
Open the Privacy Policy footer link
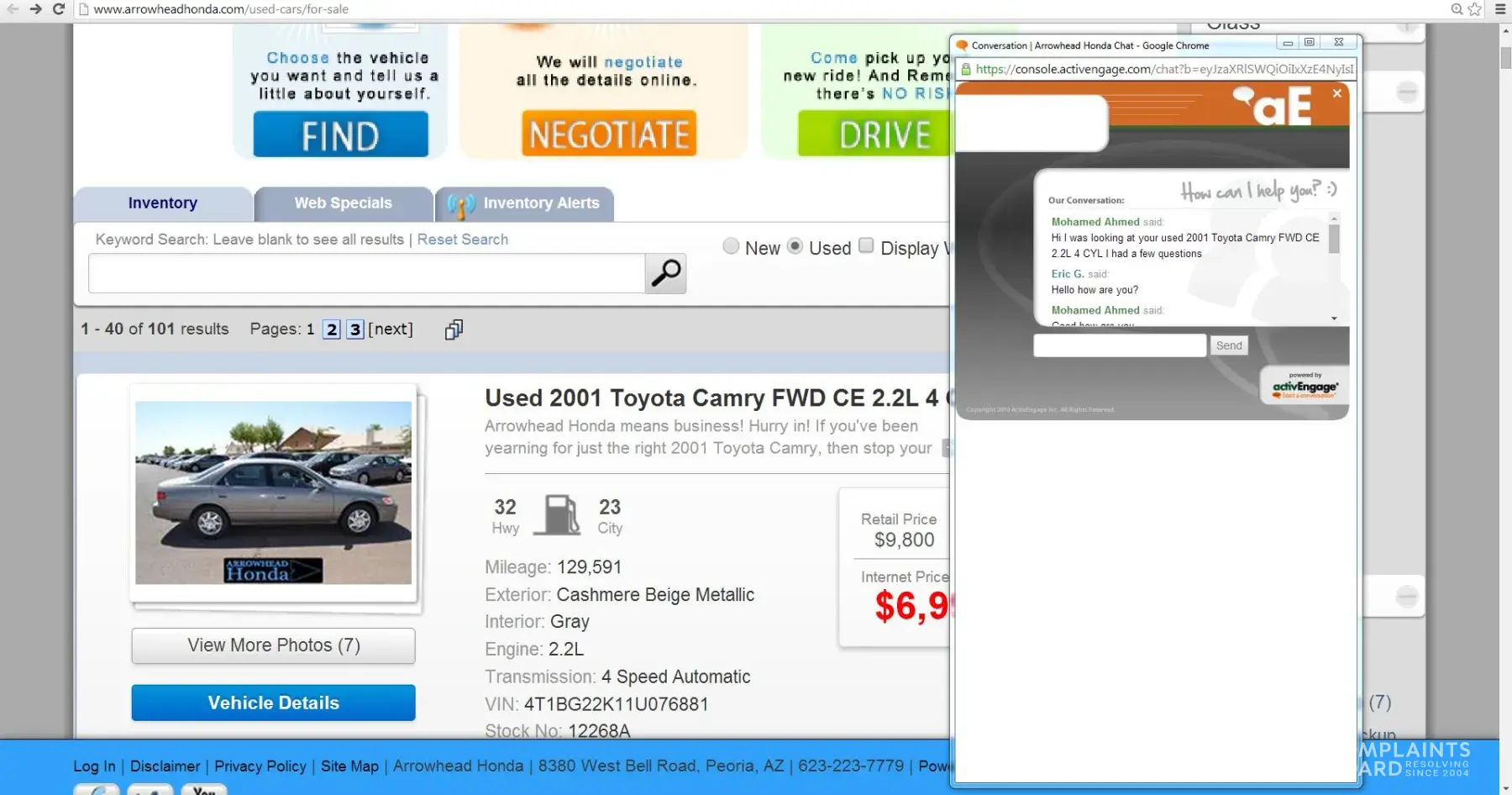pos(260,766)
